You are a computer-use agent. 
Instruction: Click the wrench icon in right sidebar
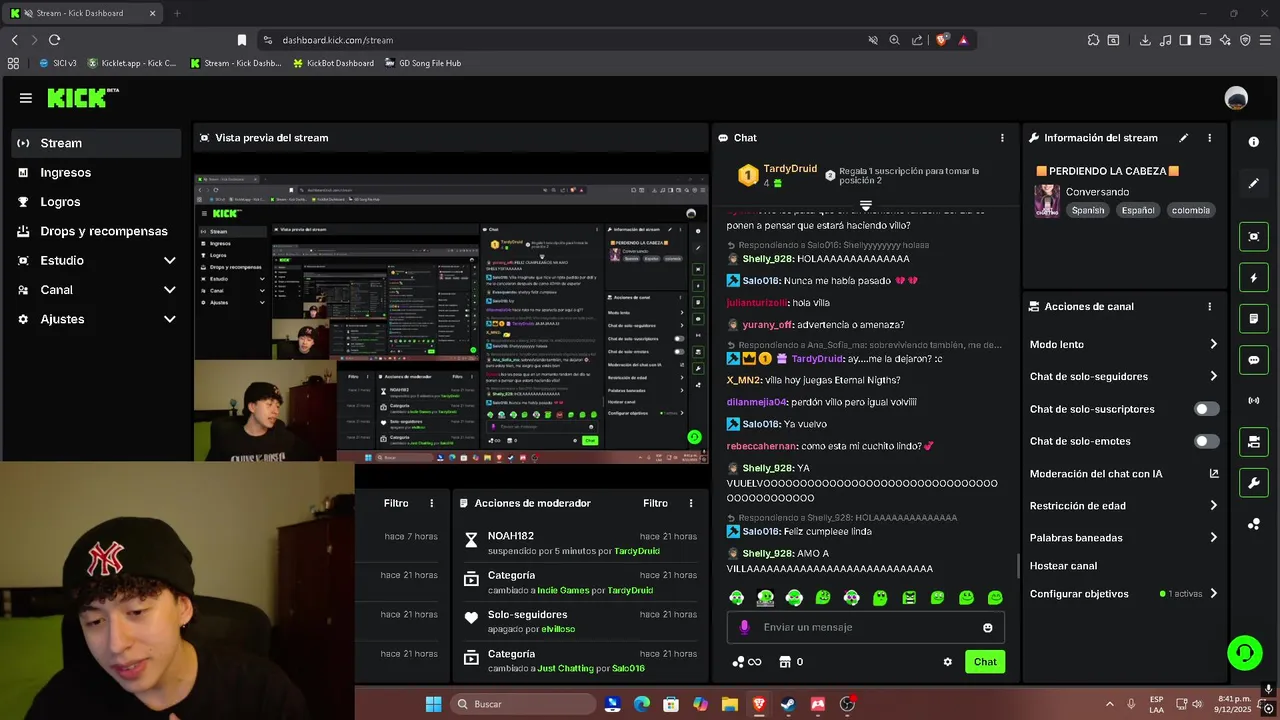[x=1254, y=483]
